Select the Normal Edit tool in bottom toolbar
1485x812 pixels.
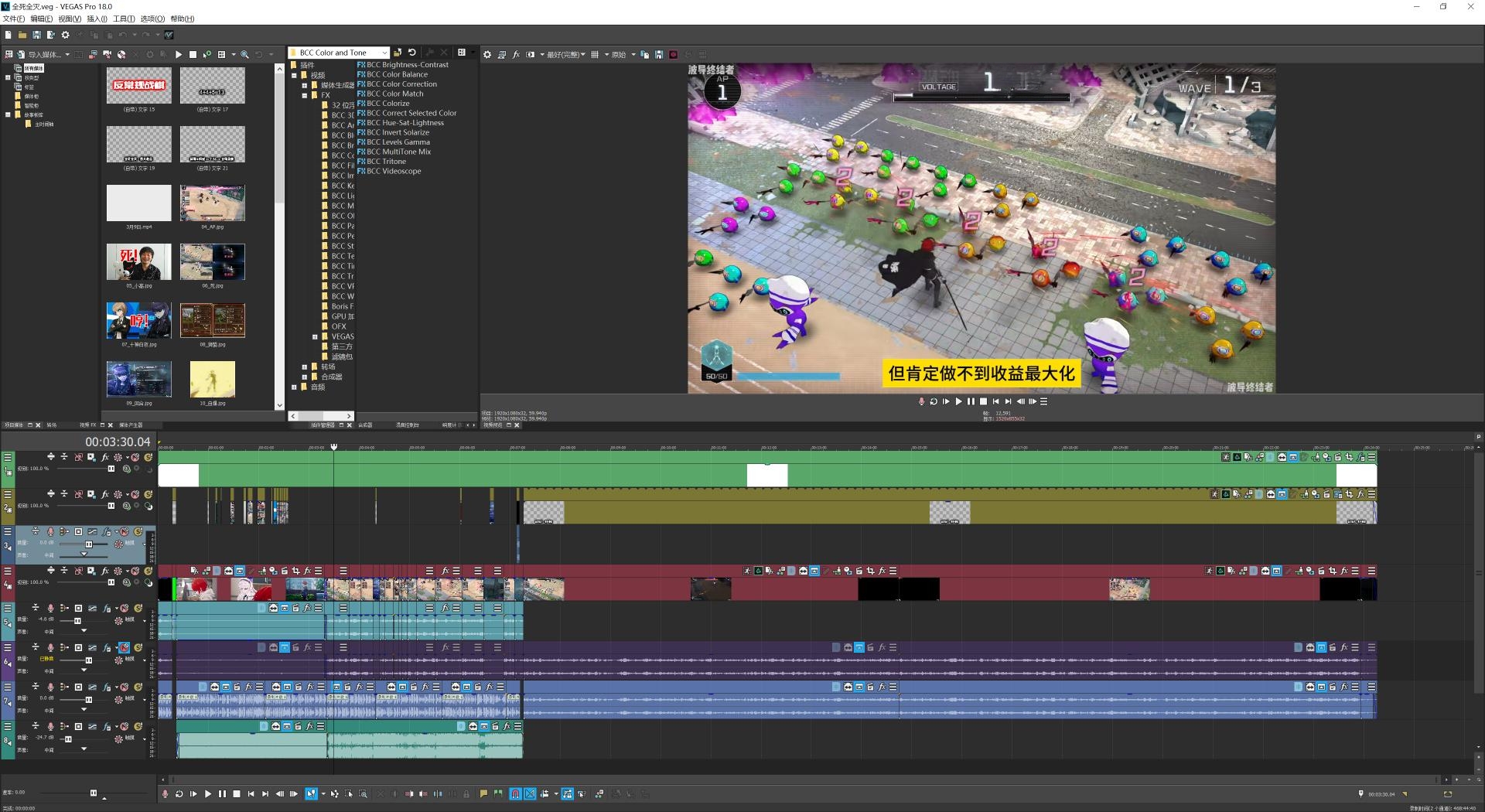tap(311, 793)
